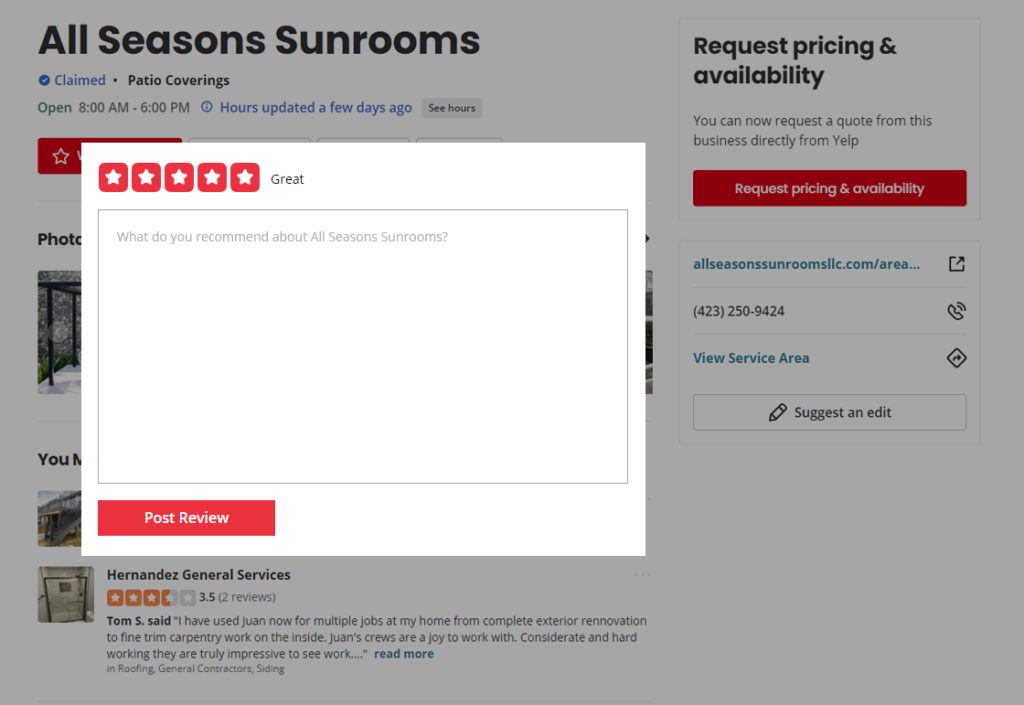Open See hours button
The image size is (1024, 705).
tap(452, 108)
